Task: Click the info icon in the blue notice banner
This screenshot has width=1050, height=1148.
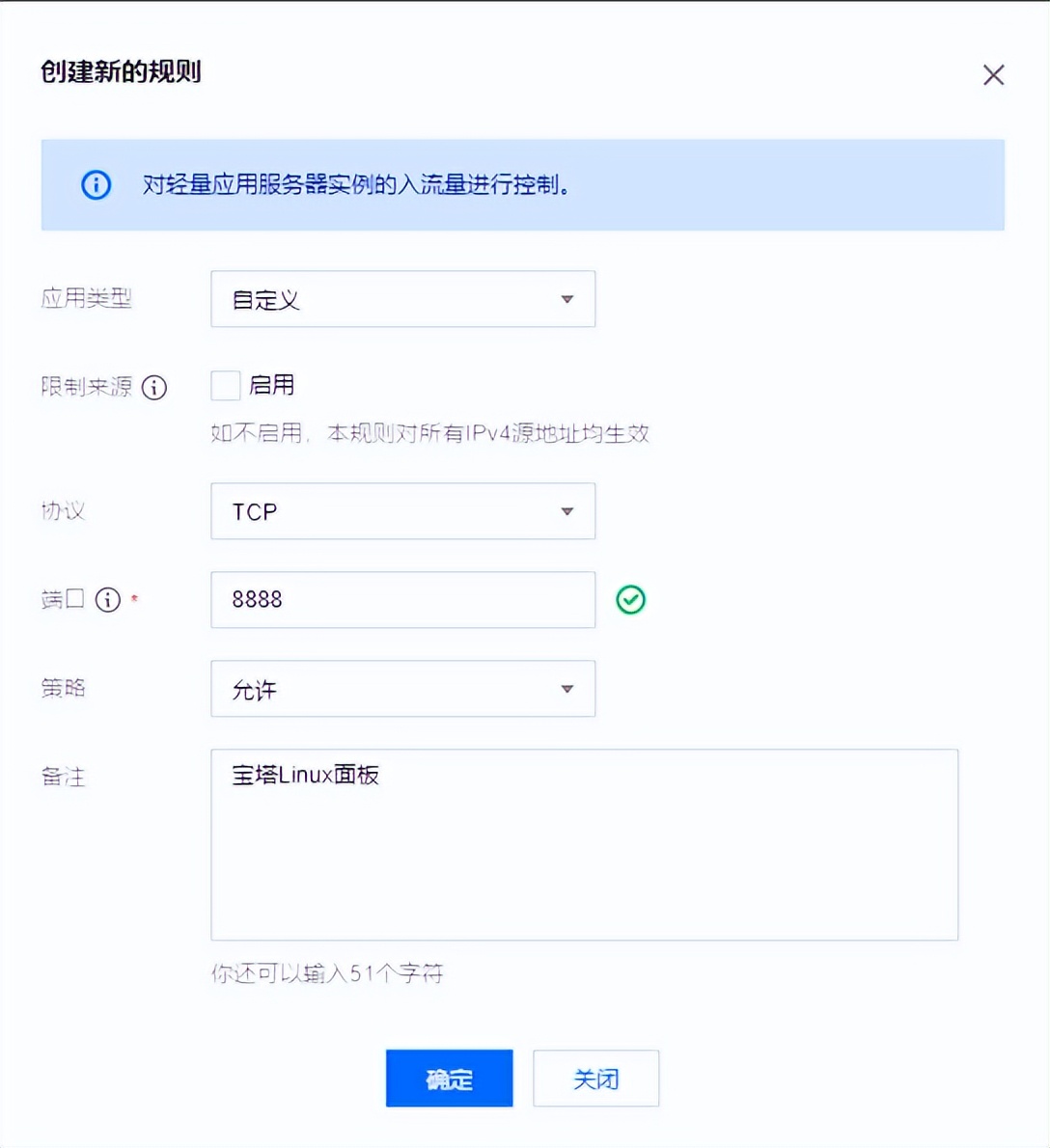Action: click(x=95, y=184)
